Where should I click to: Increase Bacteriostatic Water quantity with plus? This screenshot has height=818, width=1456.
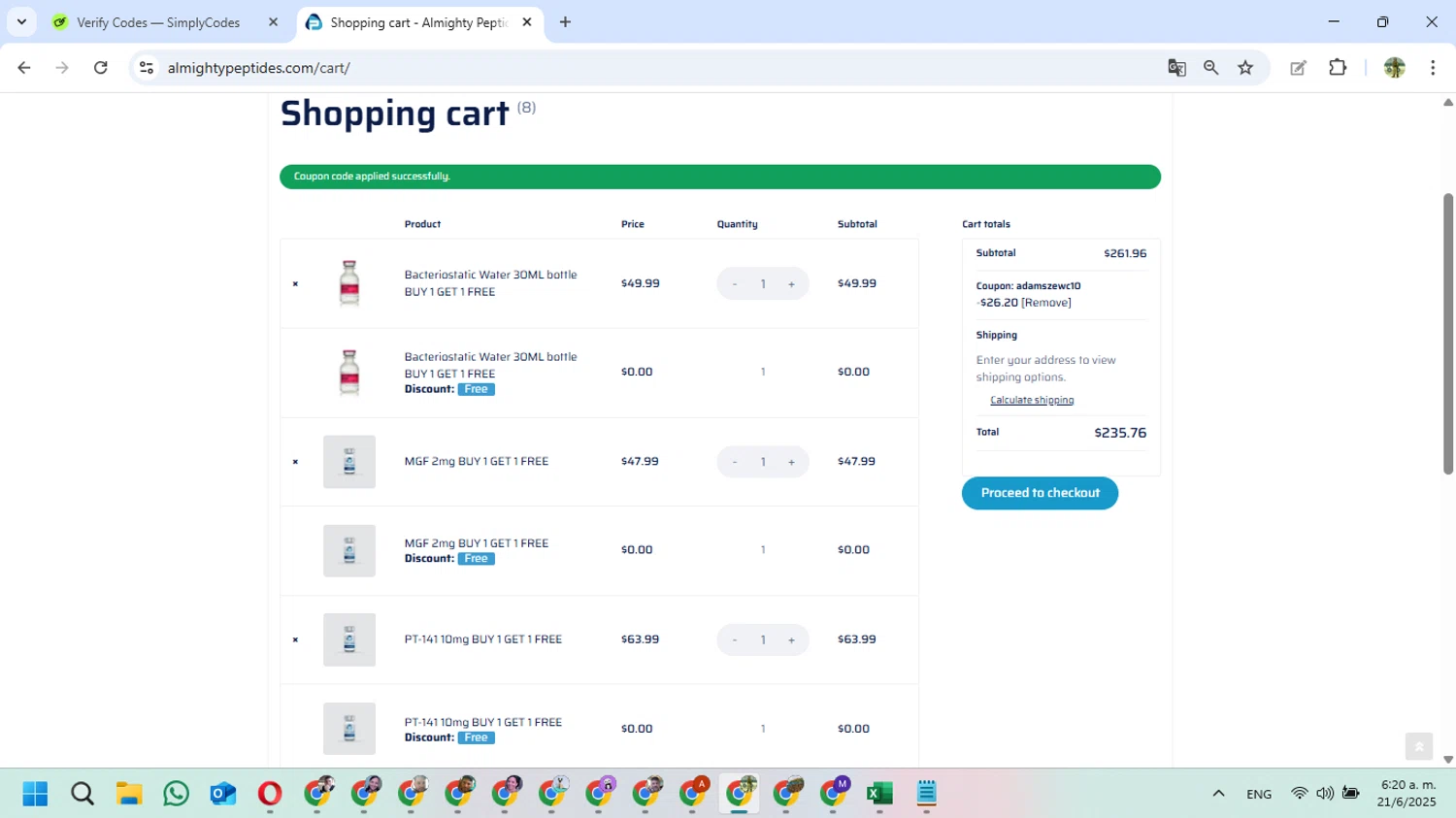click(791, 284)
